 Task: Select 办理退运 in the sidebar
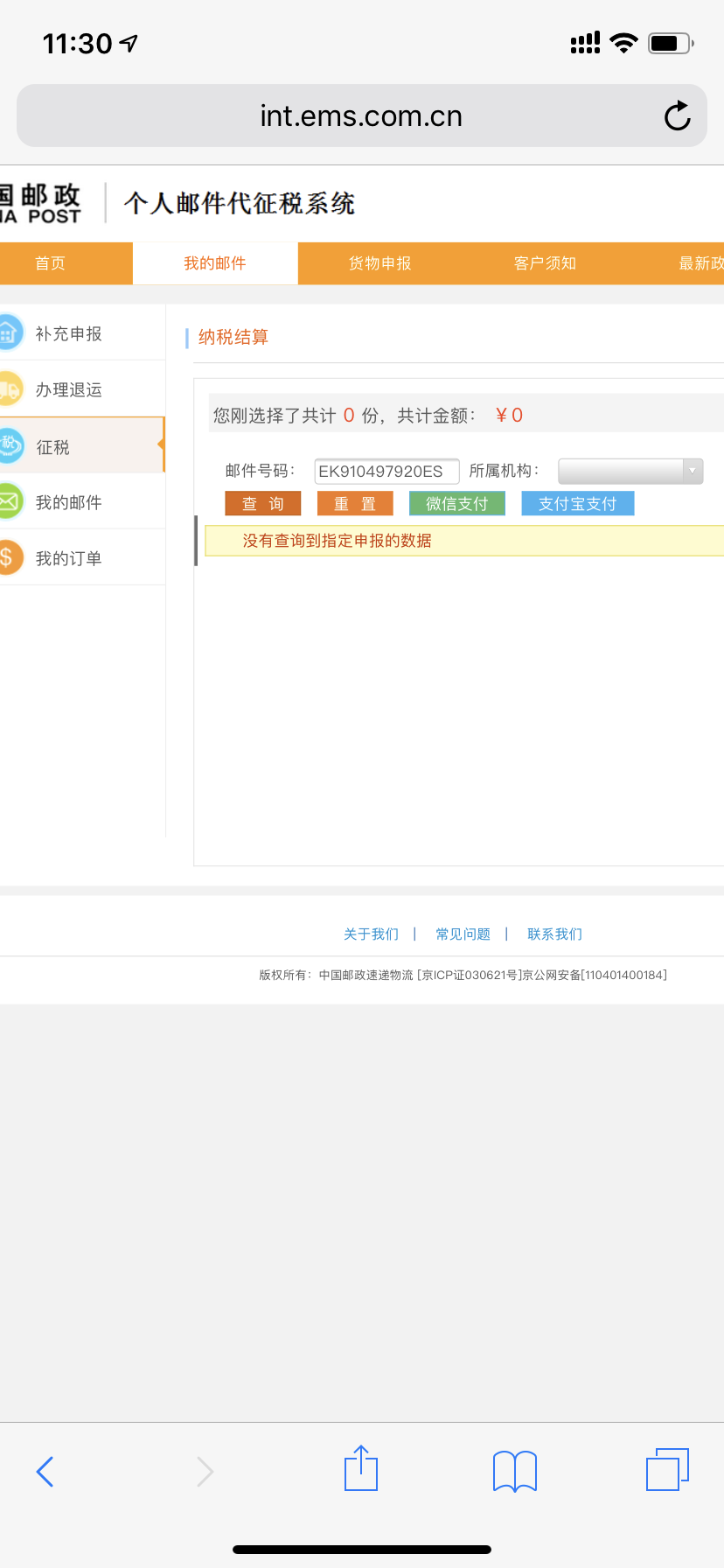tap(82, 389)
